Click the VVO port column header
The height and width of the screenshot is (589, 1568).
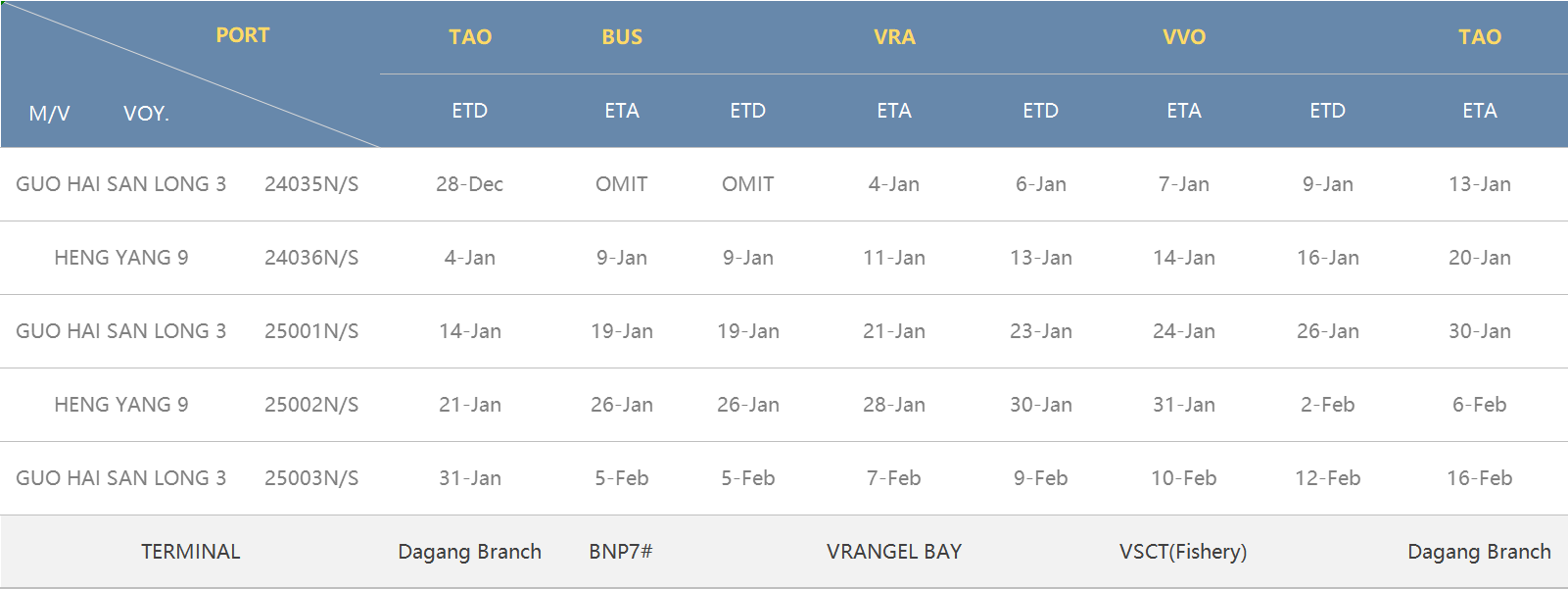tap(1184, 37)
